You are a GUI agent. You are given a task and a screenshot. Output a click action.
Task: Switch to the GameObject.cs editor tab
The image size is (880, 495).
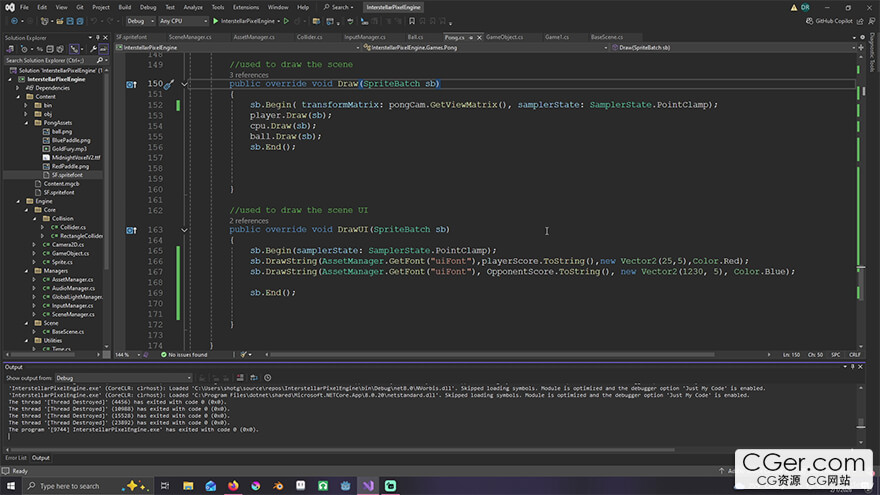click(503, 36)
